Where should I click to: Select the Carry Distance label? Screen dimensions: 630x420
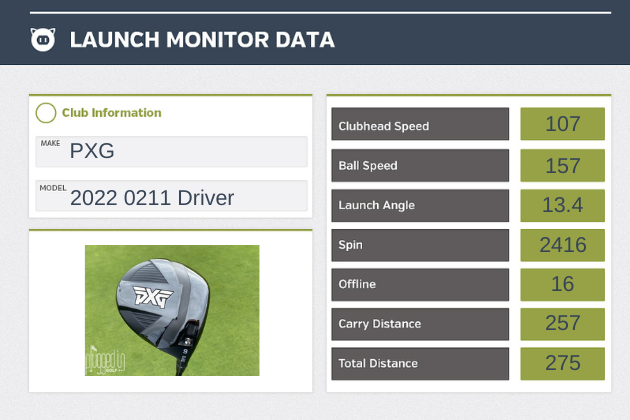point(420,324)
